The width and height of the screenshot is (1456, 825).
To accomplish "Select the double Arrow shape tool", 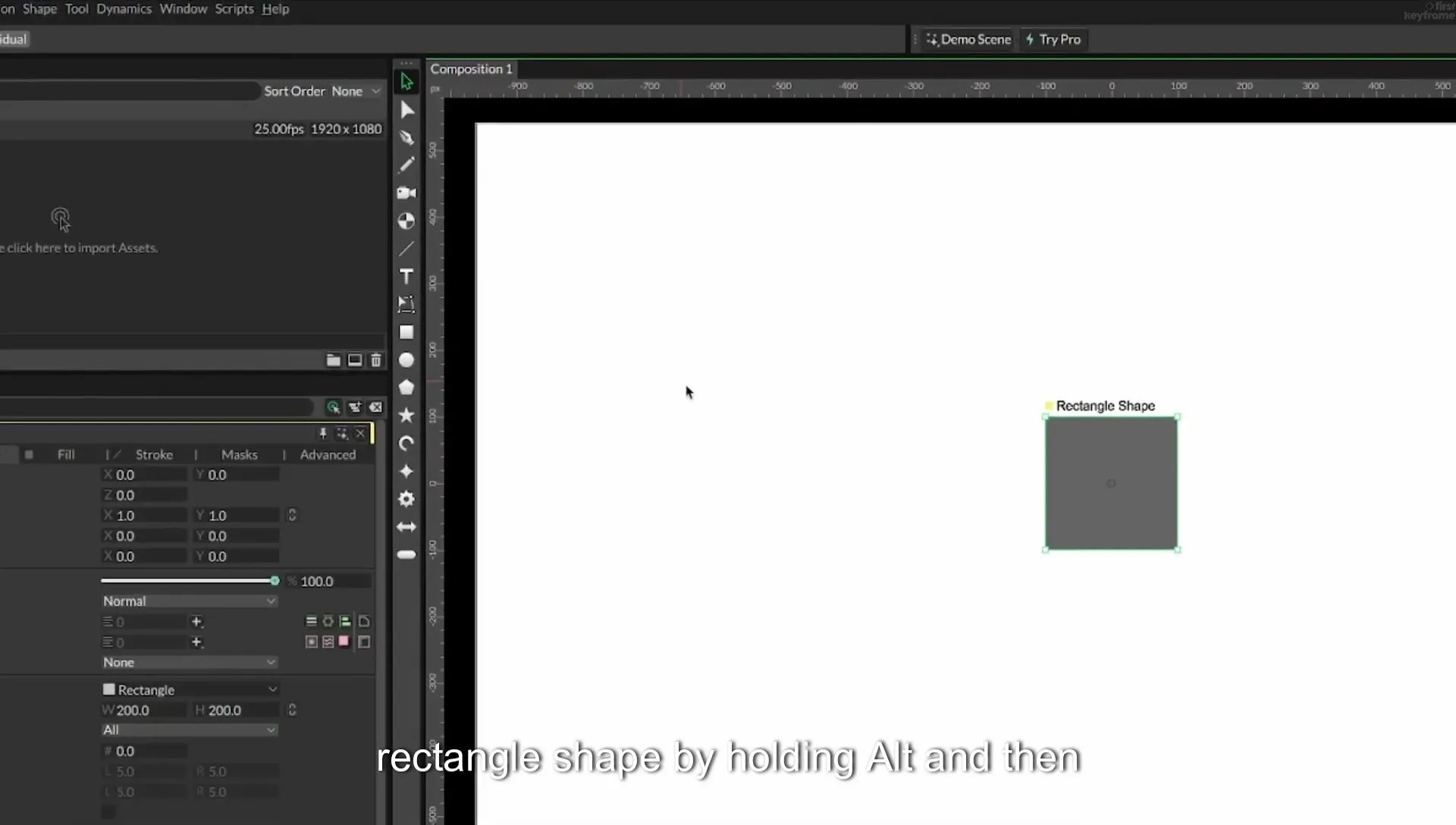I will 406,527.
